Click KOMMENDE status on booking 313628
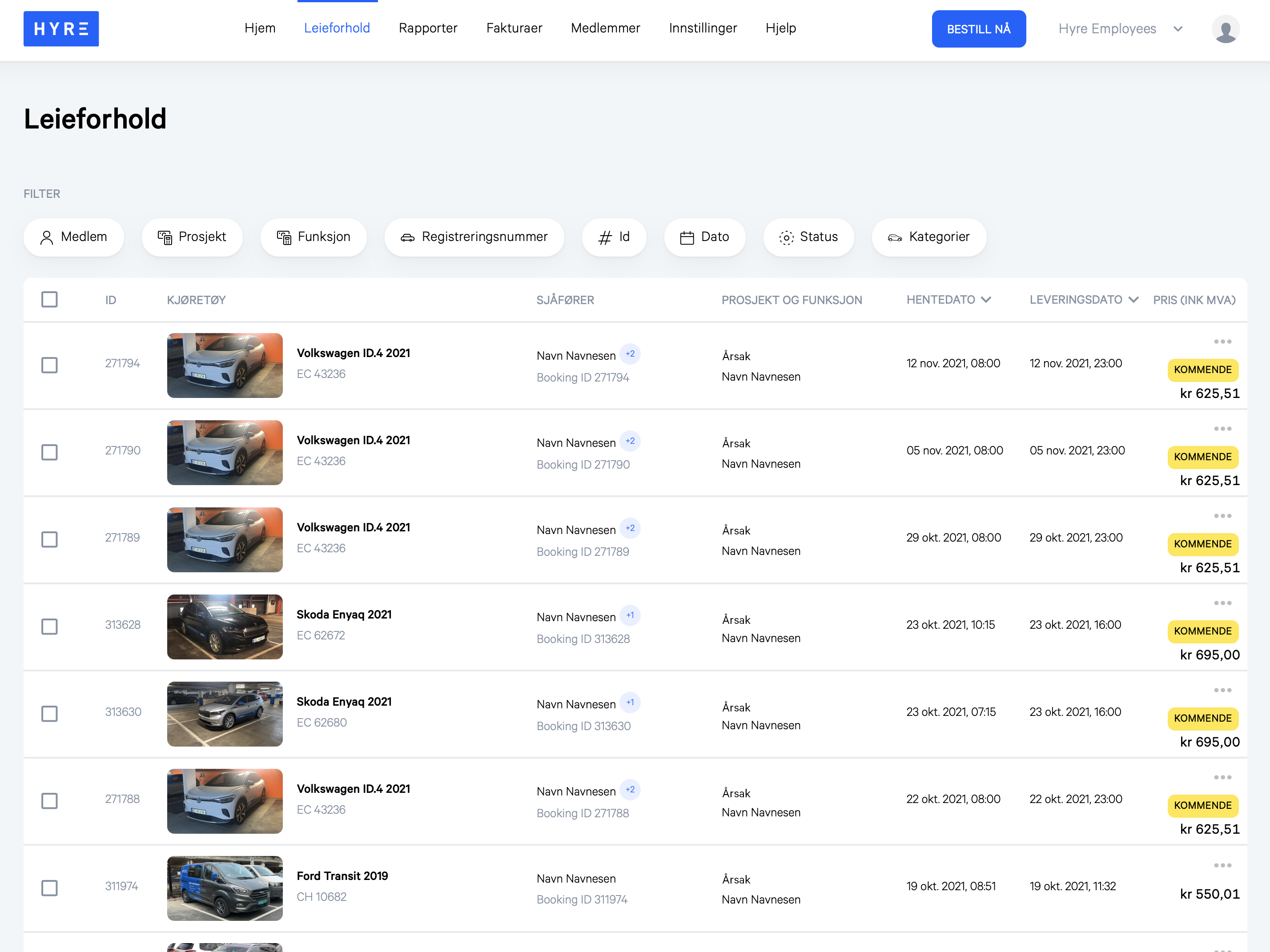The width and height of the screenshot is (1270, 952). click(1202, 631)
